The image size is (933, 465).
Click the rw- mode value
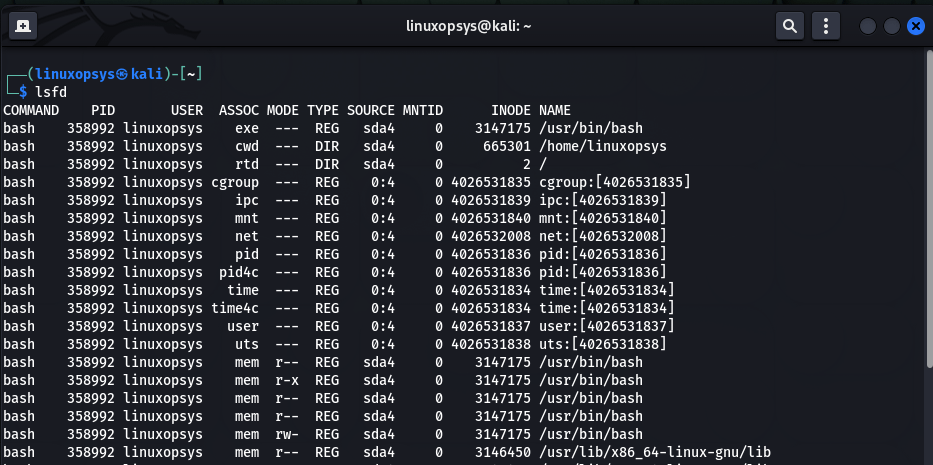(287, 434)
